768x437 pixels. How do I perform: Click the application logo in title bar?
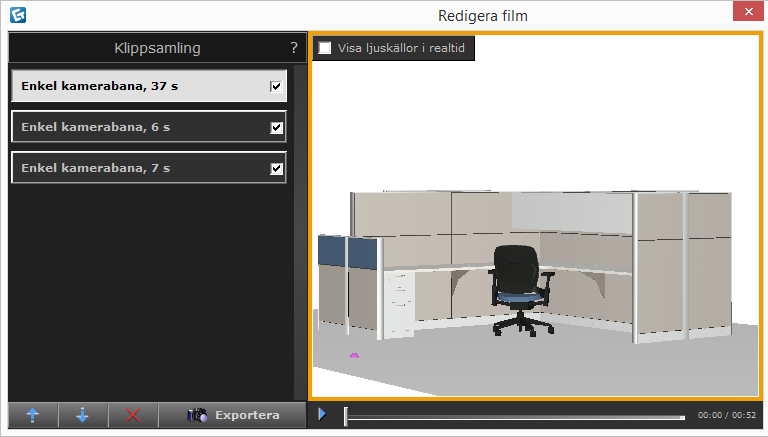(x=18, y=15)
